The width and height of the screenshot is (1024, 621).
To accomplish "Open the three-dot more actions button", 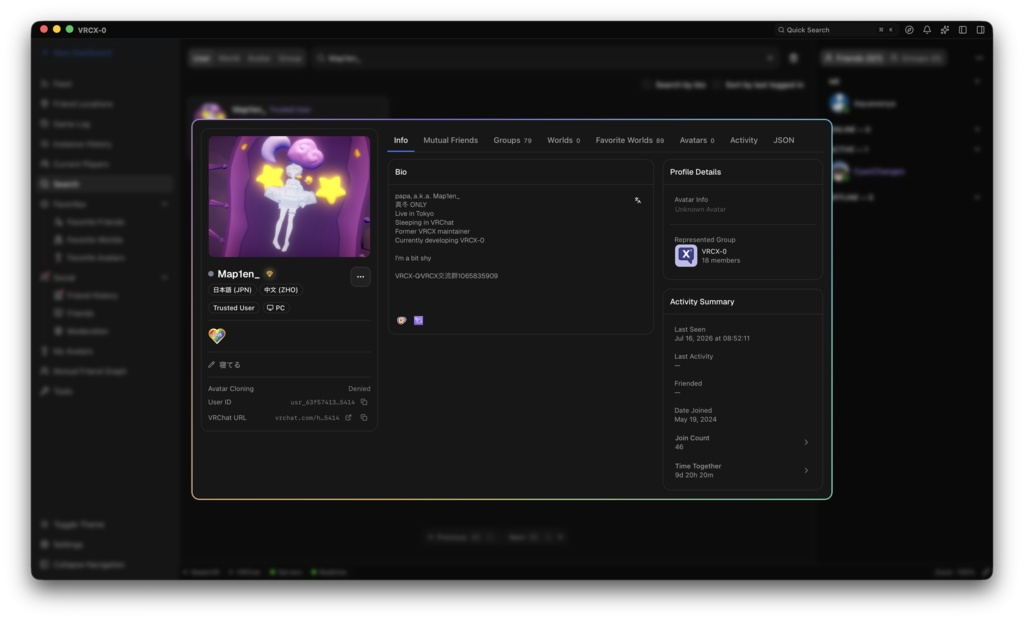I will point(360,277).
